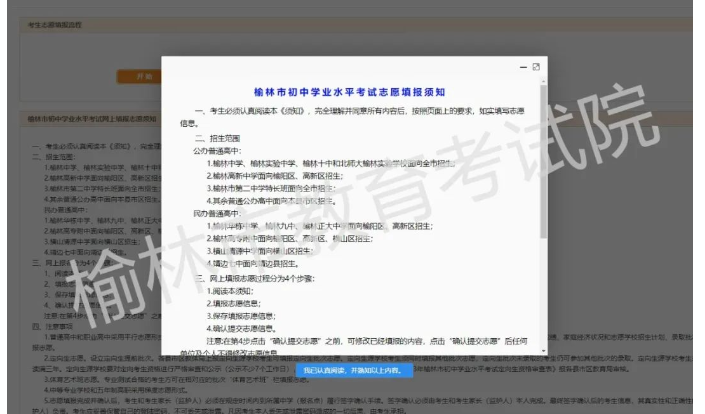Click the scrollbar down arrow in dialog
Image resolution: width=705 pixels, height=414 pixels.
pos(544,351)
